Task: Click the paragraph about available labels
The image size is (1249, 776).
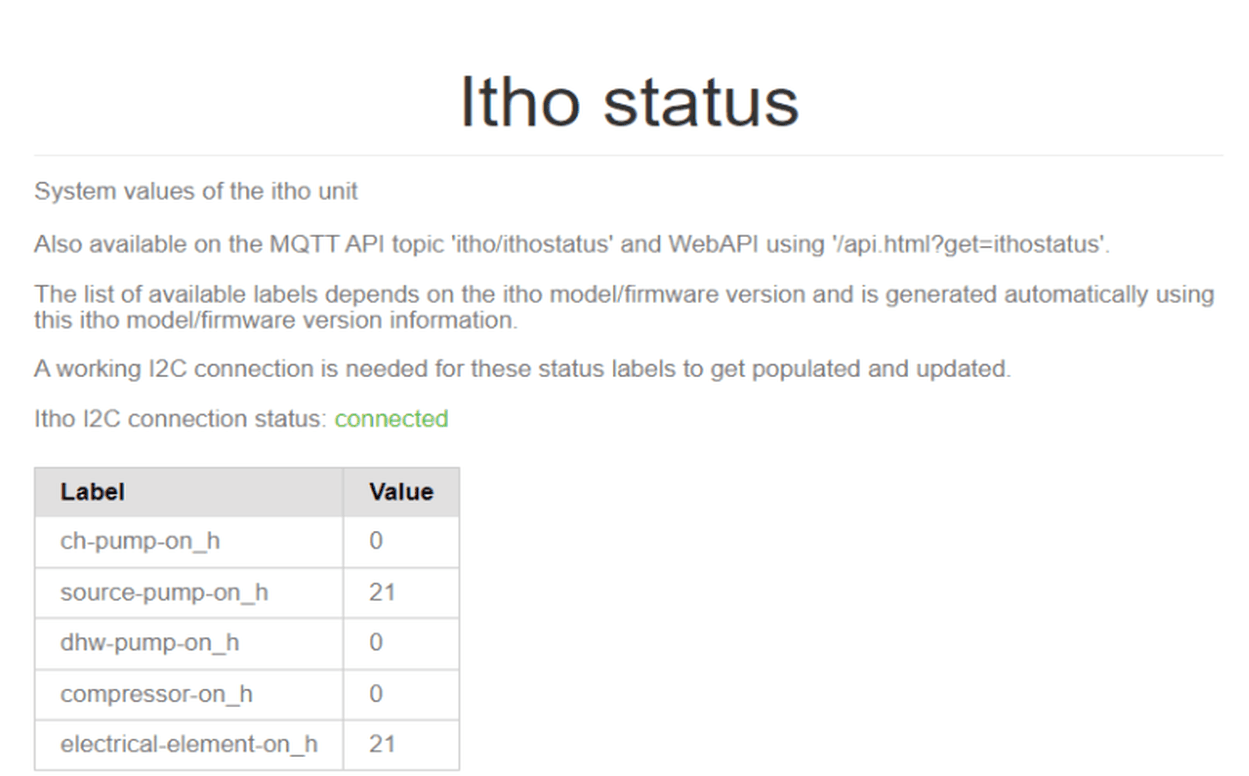Action: coord(624,307)
